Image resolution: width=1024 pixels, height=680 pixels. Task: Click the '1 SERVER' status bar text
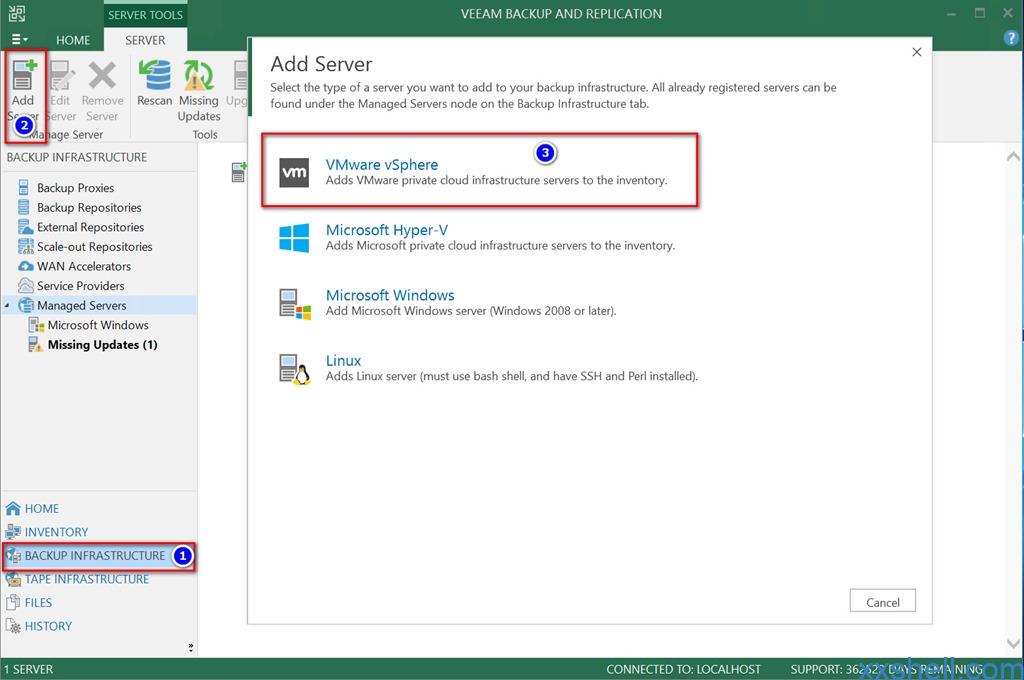point(29,670)
